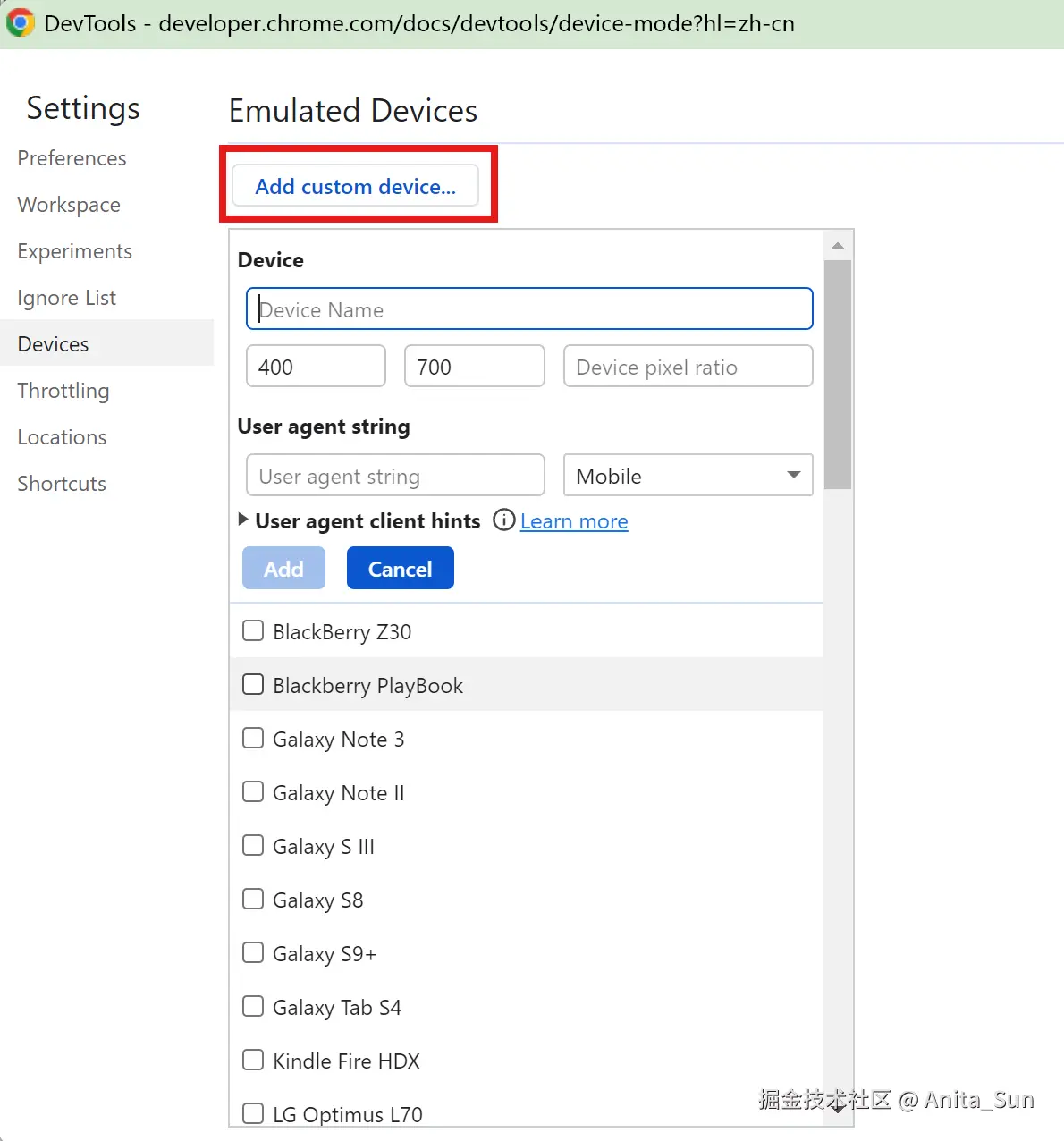Viewport: 1064px width, 1141px height.
Task: Click the scrollbar up arrow in device list
Action: pos(838,246)
